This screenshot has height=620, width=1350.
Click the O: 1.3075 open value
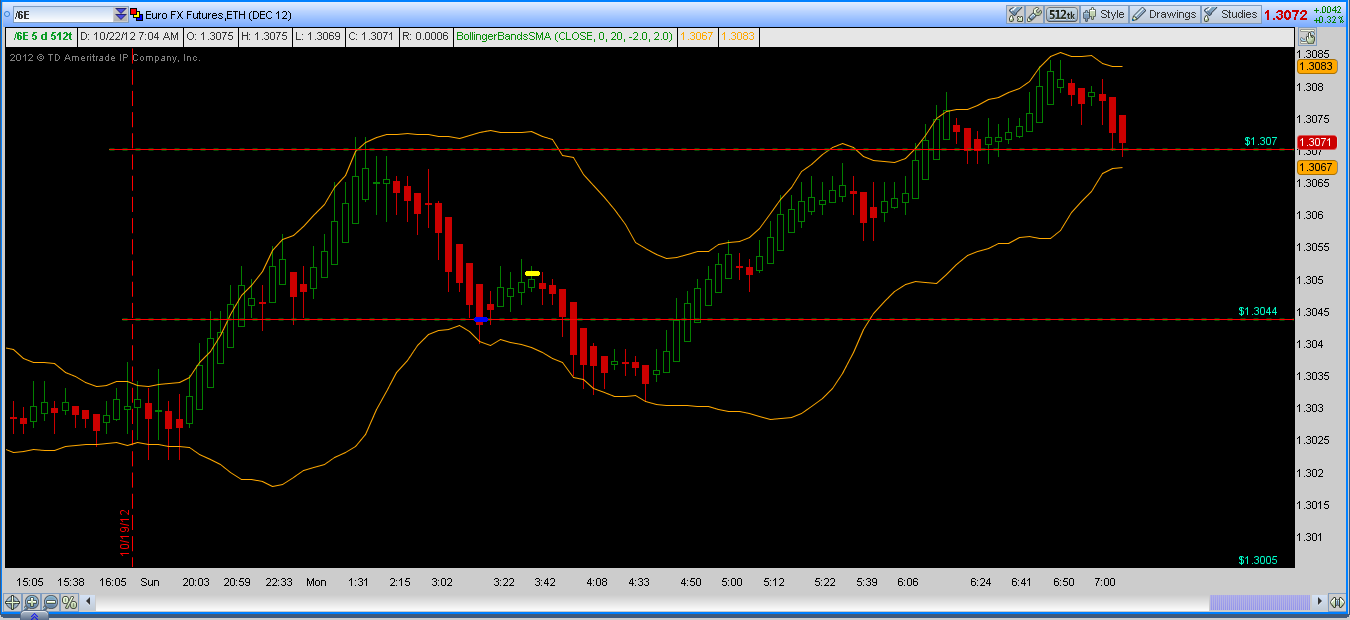point(212,36)
